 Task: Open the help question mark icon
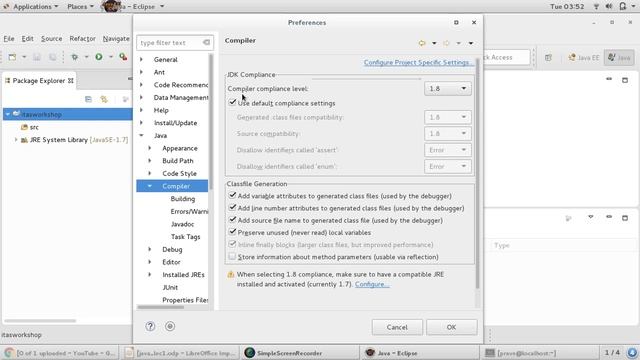(150, 326)
